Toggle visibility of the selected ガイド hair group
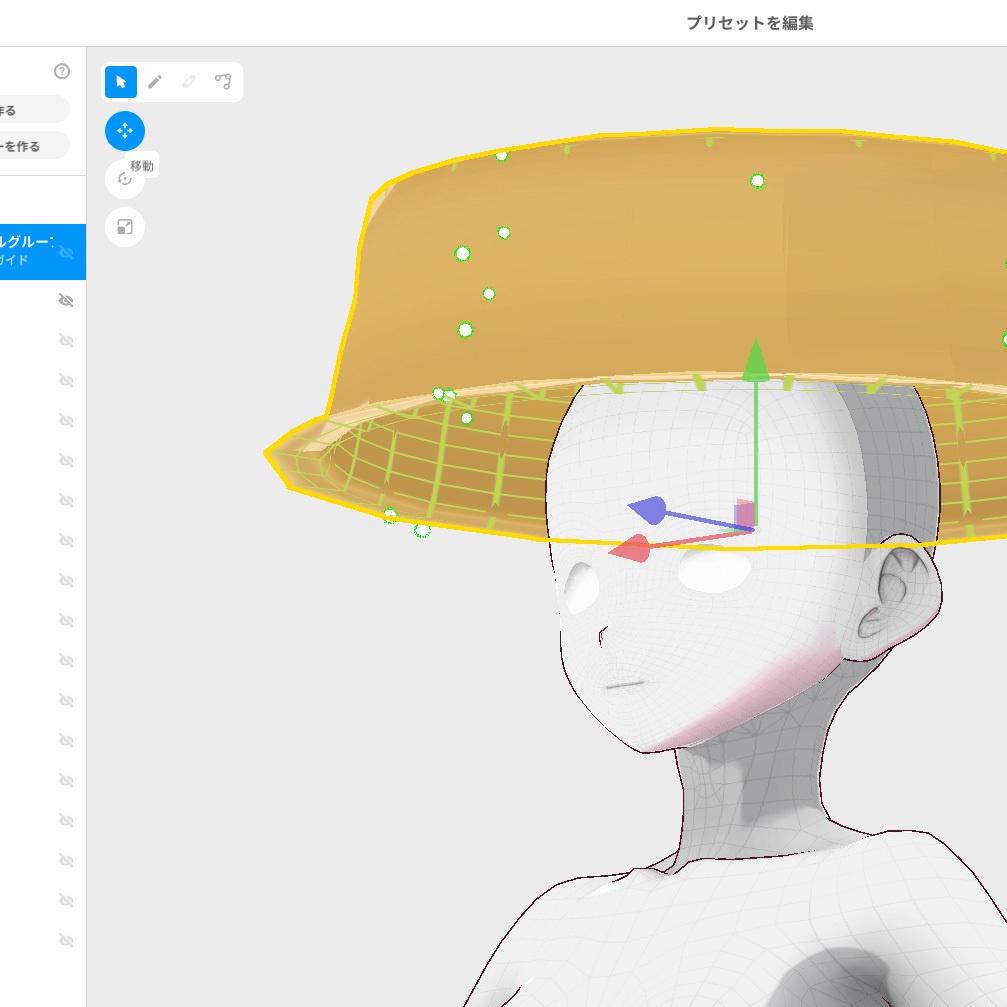The width and height of the screenshot is (1007, 1007). pyautogui.click(x=66, y=253)
